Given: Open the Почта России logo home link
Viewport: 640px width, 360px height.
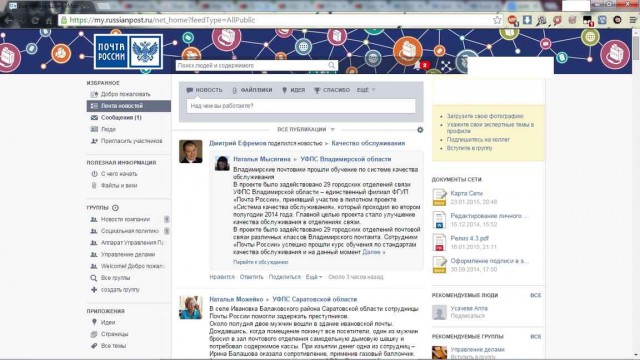Looking at the screenshot, I should [128, 51].
